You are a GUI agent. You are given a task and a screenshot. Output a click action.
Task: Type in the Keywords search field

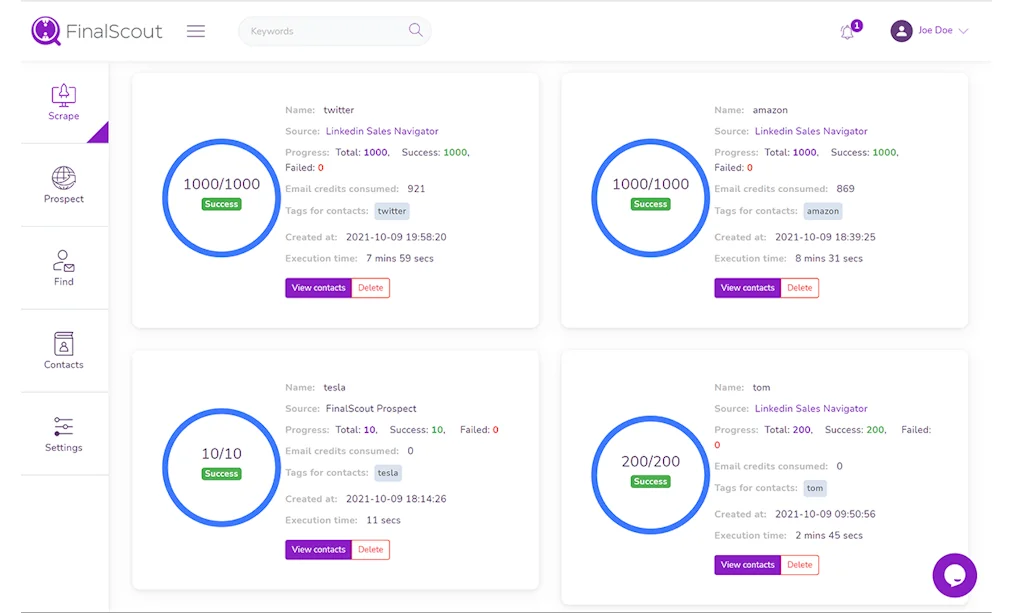pos(325,31)
